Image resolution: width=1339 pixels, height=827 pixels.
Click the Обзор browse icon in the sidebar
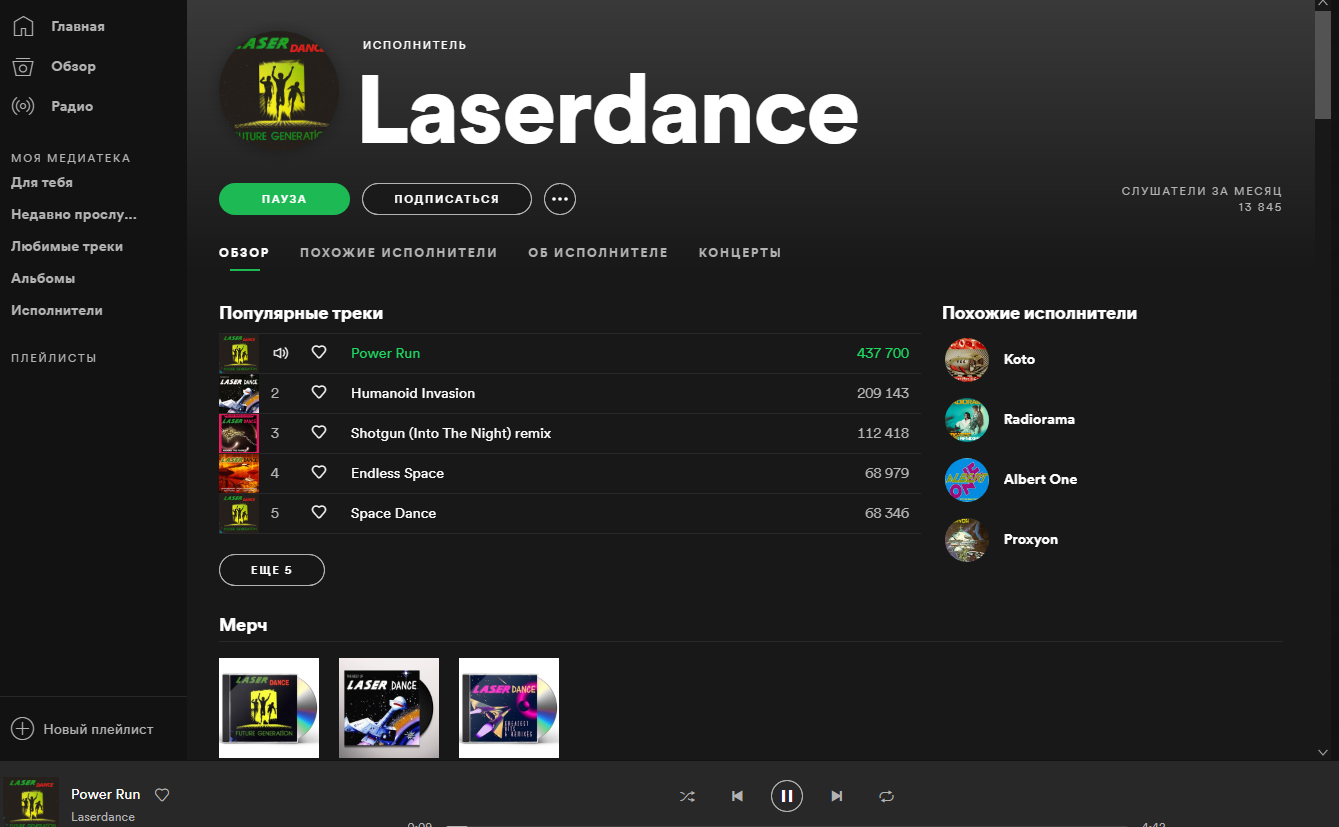point(23,66)
